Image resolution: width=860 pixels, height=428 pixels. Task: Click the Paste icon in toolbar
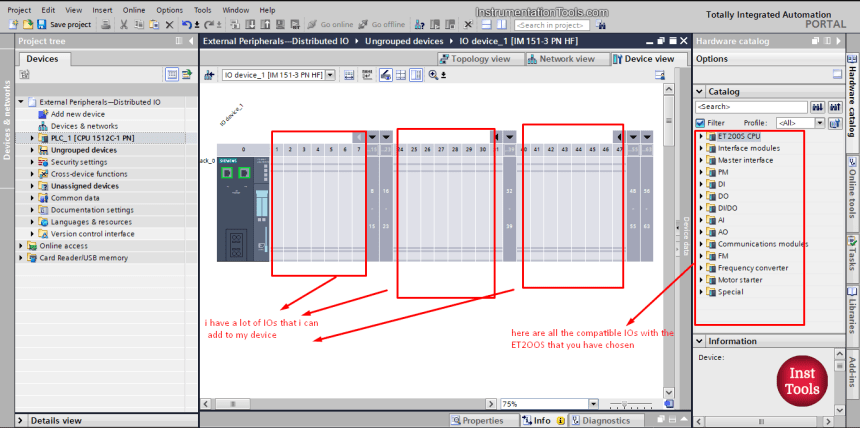(154, 25)
